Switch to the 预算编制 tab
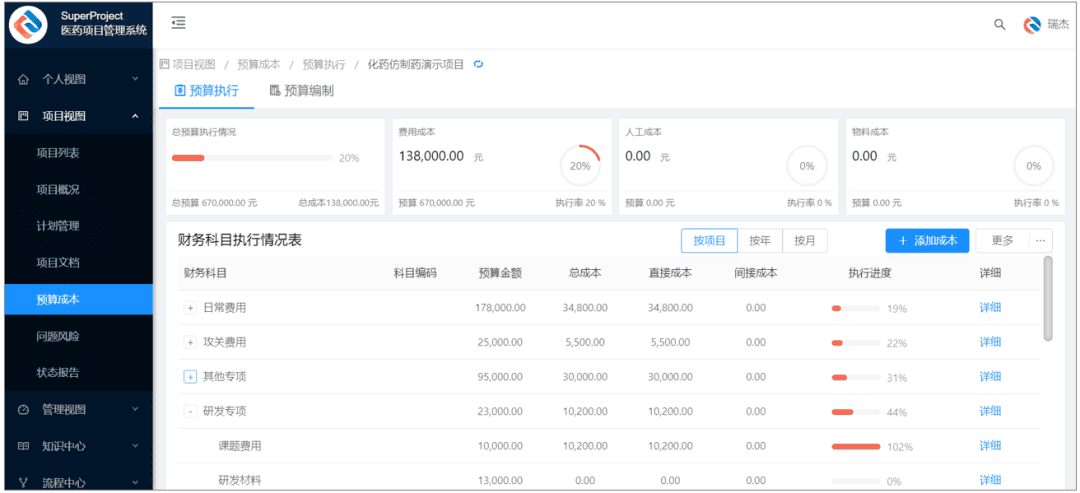 302,91
